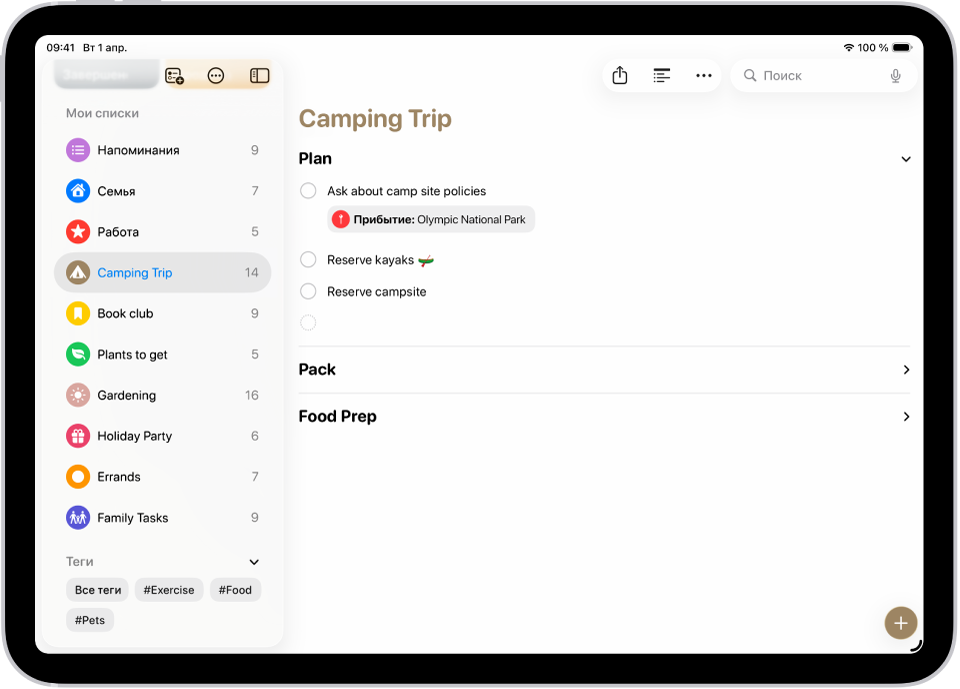This screenshot has height=689, width=960.
Task: Tap the Olympic National Park location chip
Action: click(431, 219)
